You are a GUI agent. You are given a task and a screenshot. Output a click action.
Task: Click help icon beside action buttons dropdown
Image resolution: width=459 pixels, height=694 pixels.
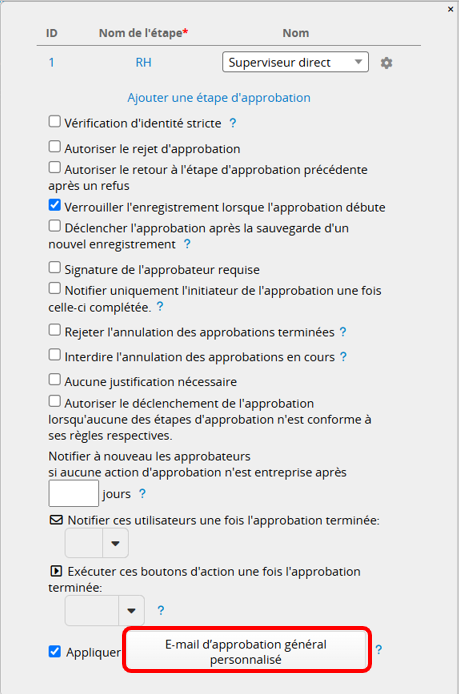[161, 610]
